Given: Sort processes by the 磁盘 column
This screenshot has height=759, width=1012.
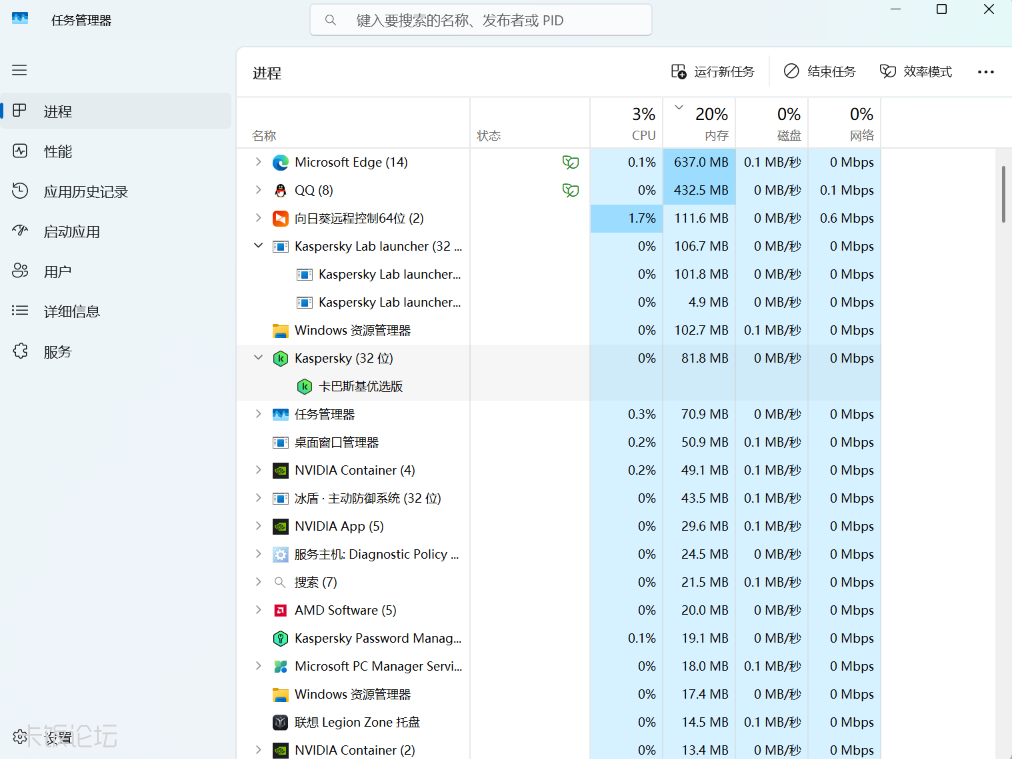Looking at the screenshot, I should 773,123.
